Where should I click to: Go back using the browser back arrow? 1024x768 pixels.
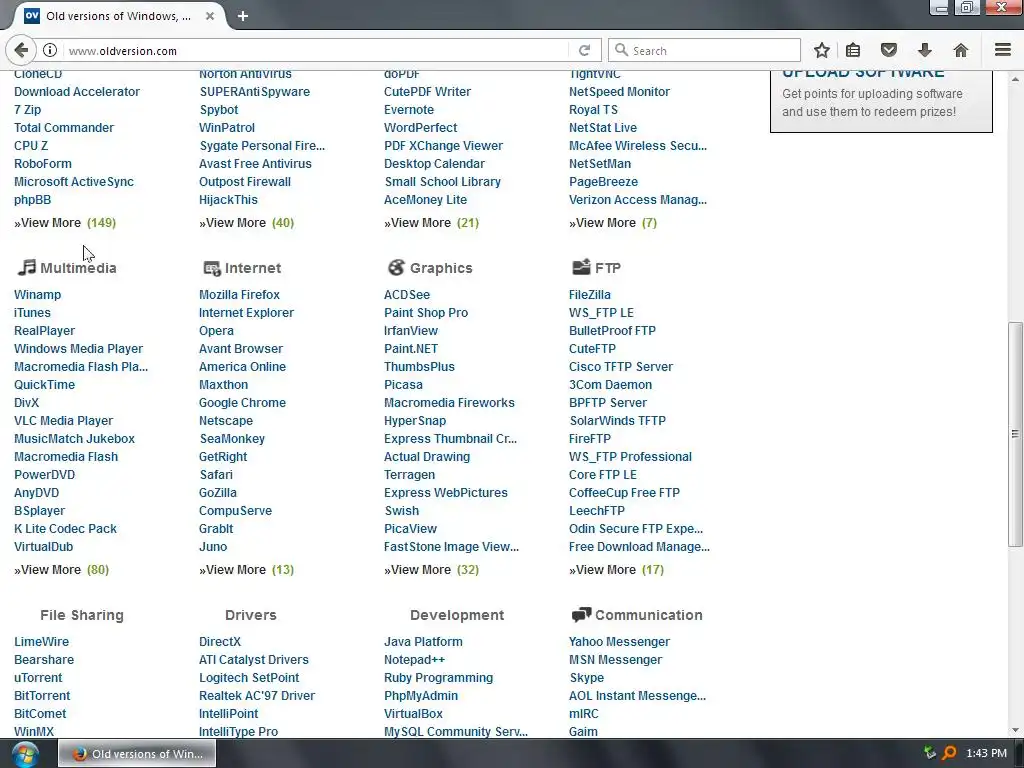coord(21,50)
